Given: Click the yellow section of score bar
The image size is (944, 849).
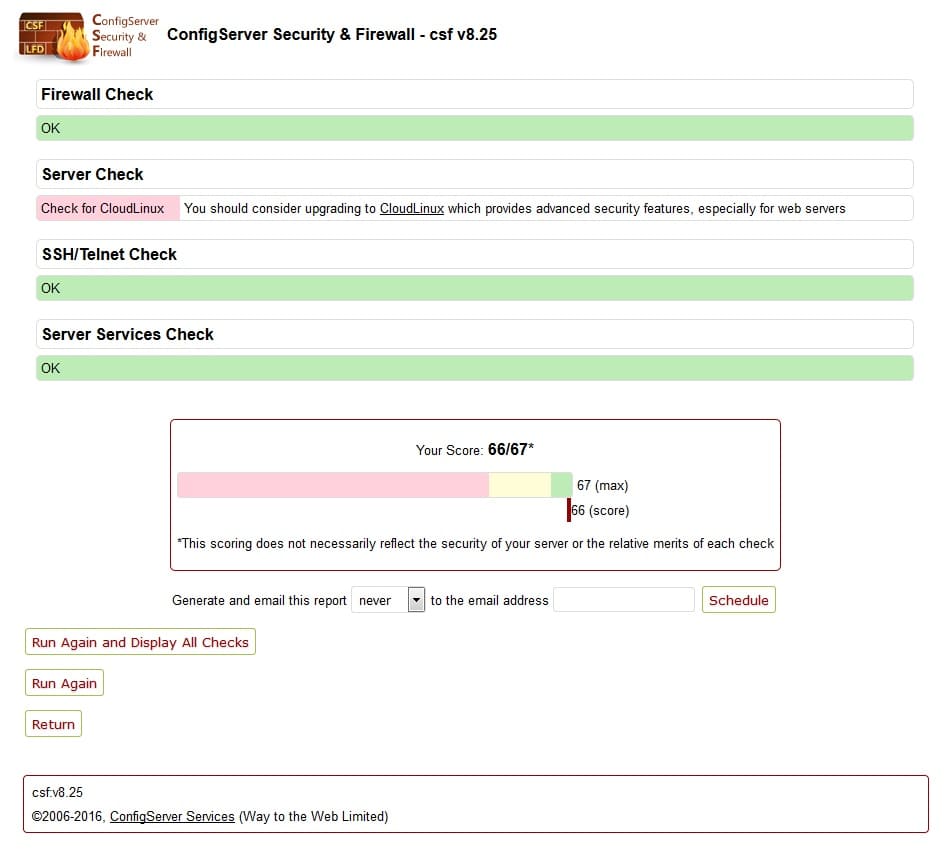Looking at the screenshot, I should (520, 485).
